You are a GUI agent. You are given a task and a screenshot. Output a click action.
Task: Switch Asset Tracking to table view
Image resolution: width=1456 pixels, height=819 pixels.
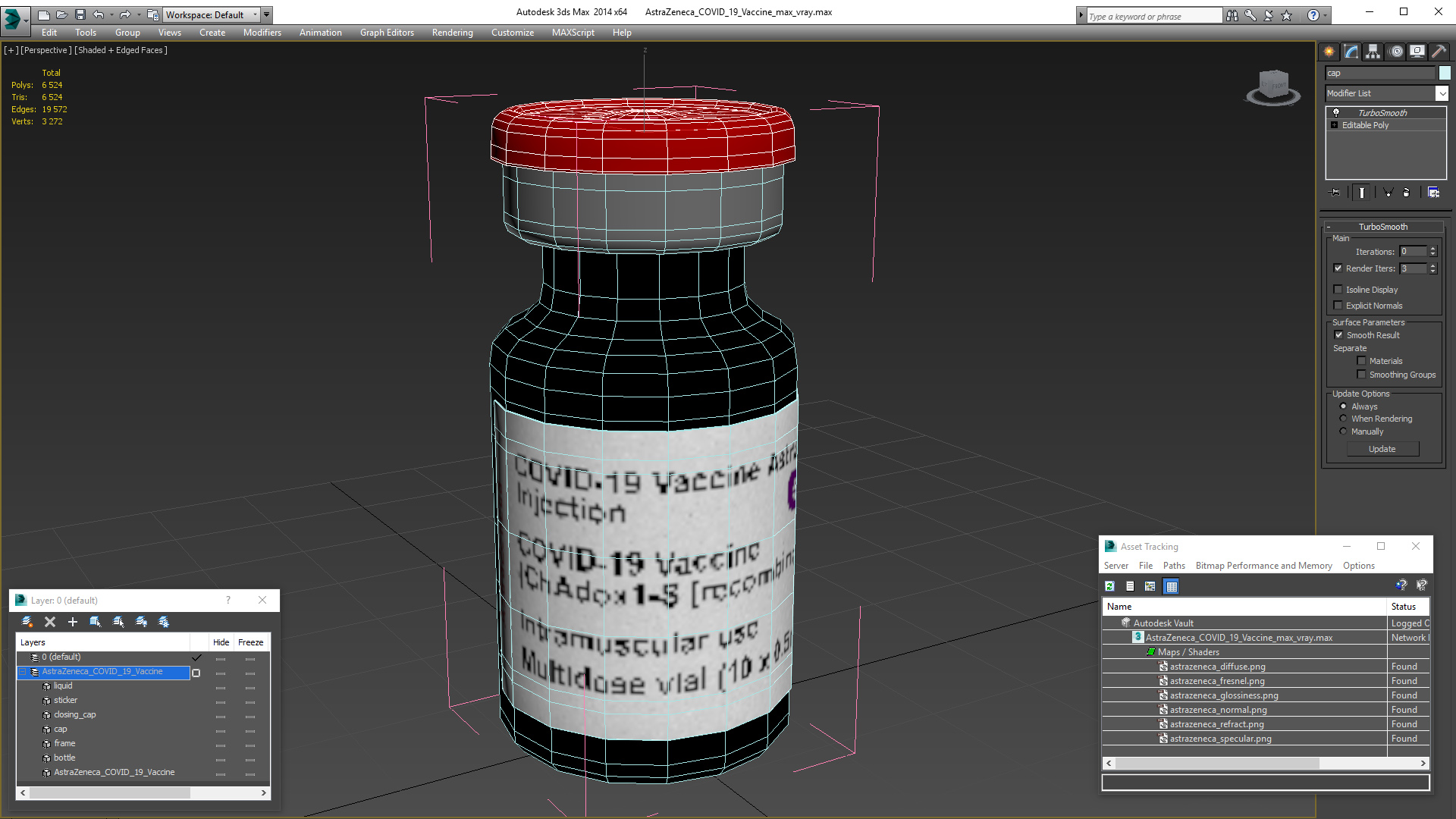(x=1172, y=586)
